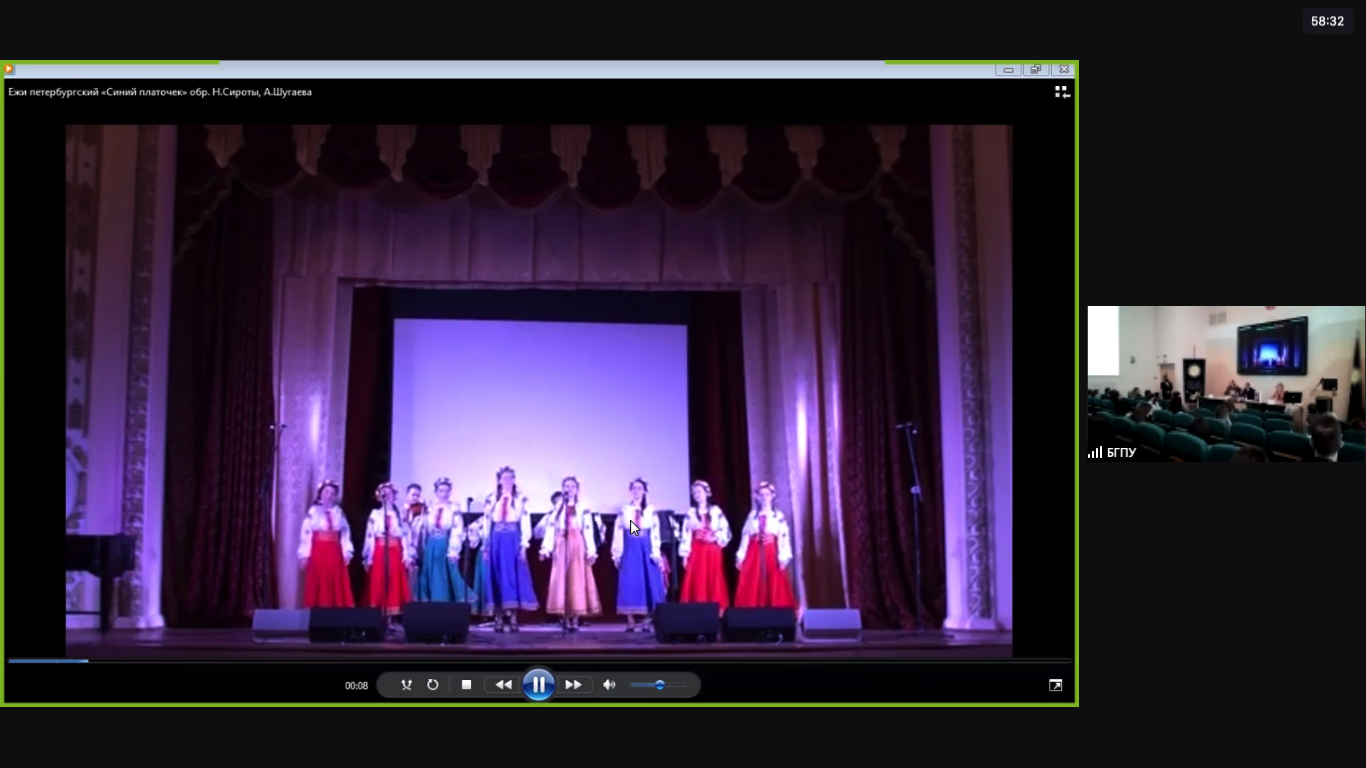Pause the playing video

pos(538,685)
